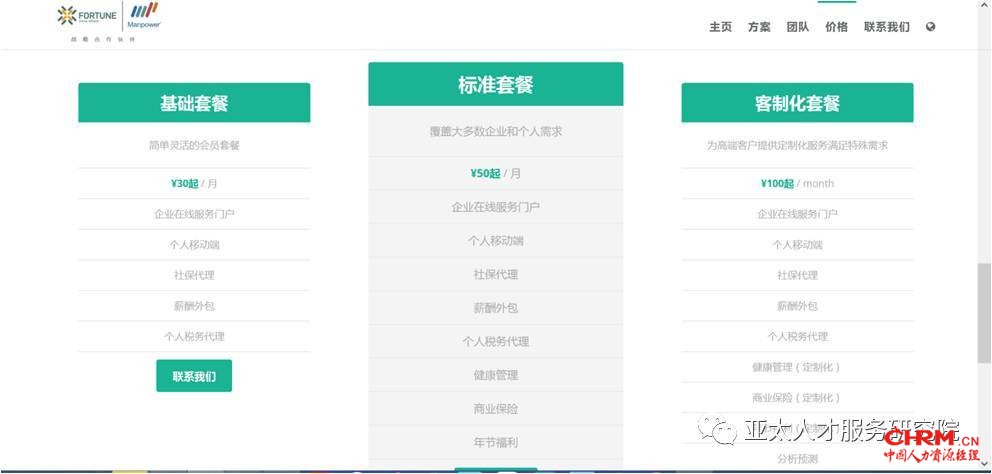Click 薪酬外包 in the 基础套餐 list
The width and height of the screenshot is (992, 474).
(x=194, y=306)
